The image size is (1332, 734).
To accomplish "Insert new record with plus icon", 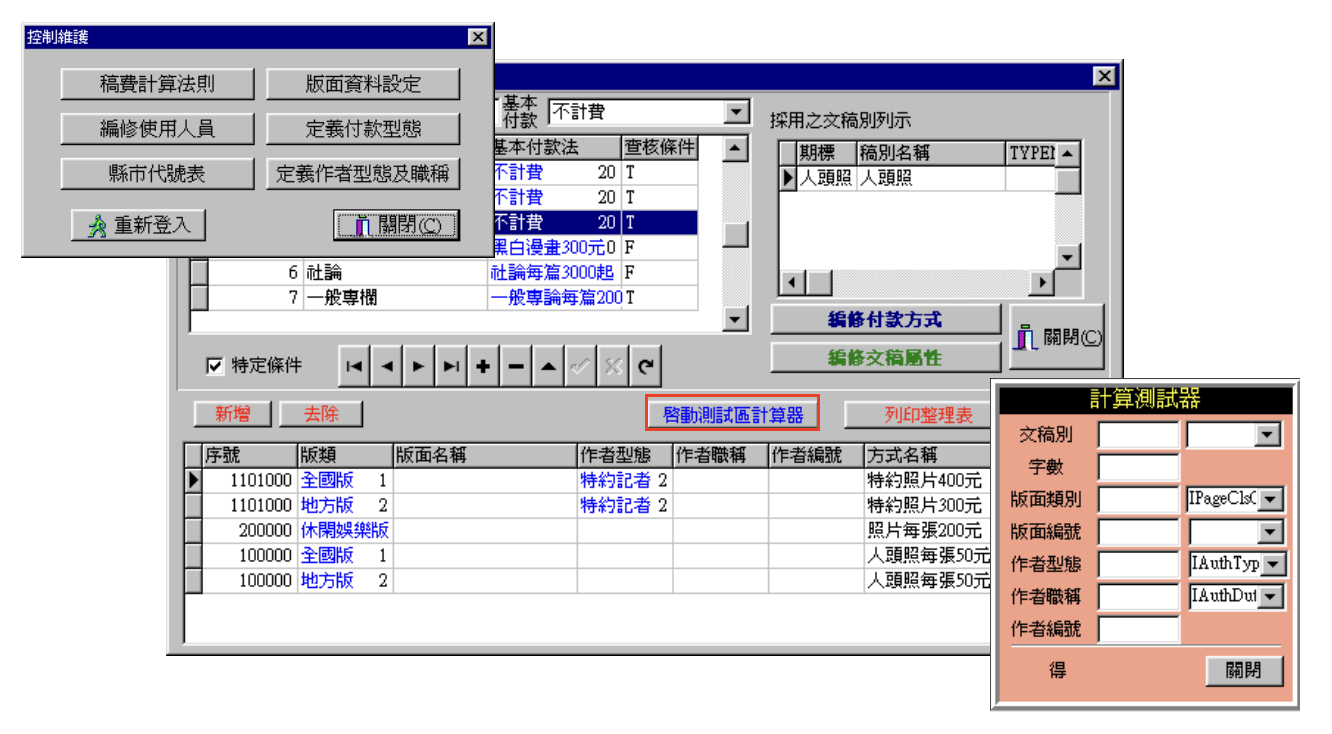I will pyautogui.click(x=483, y=367).
